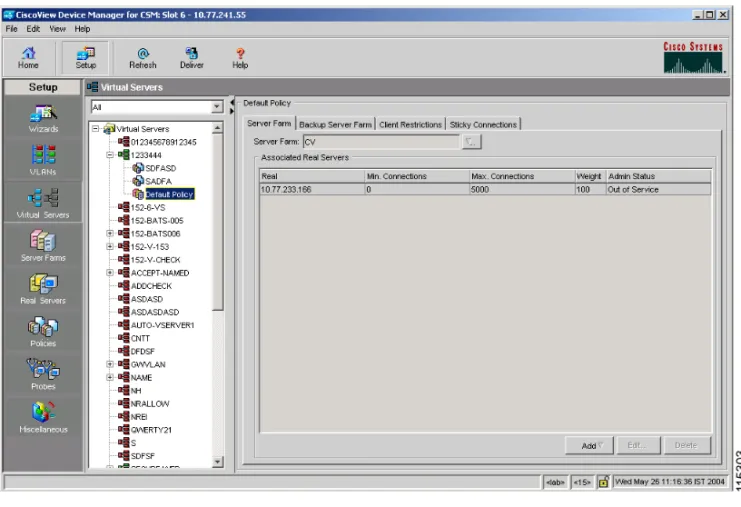The height and width of the screenshot is (507, 741).
Task: Select the AUTO-VSERVER1 virtual server
Action: click(x=163, y=325)
